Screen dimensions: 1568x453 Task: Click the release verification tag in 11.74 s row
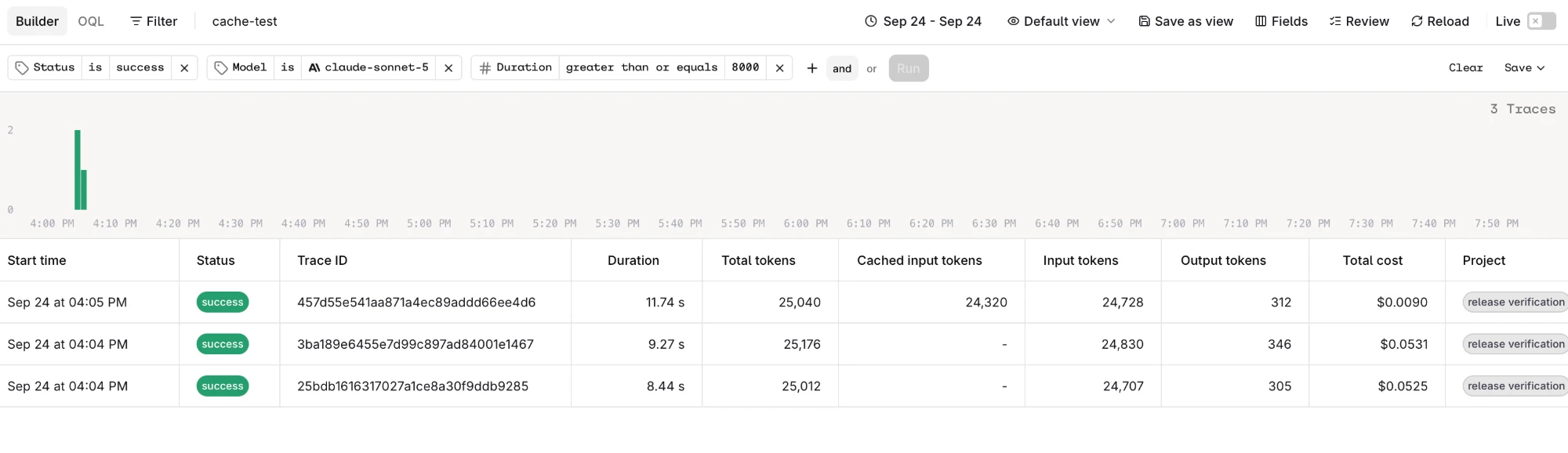click(x=1515, y=303)
